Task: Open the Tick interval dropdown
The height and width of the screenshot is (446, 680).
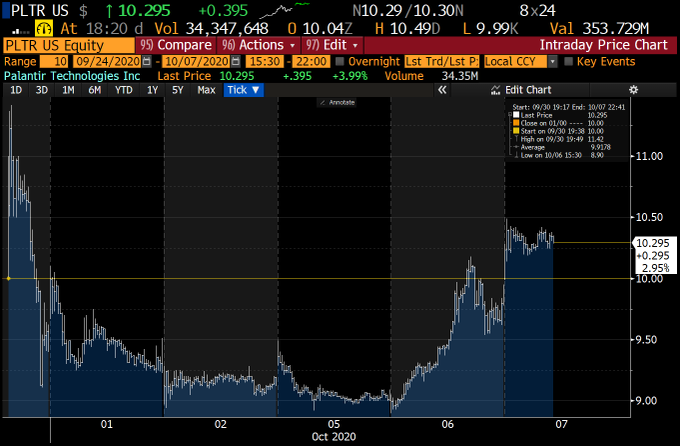Action: (243, 90)
